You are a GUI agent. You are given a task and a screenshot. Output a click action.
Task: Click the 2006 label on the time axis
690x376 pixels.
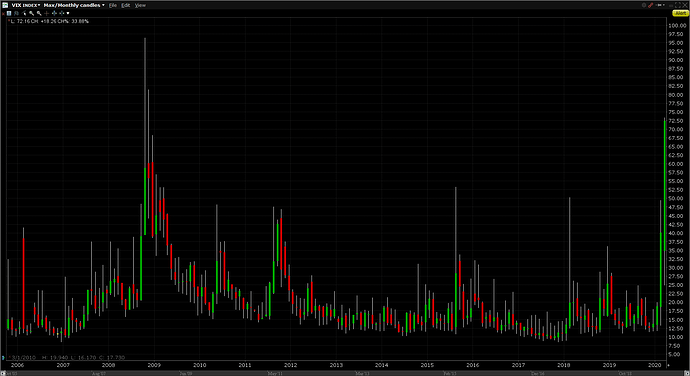tap(17, 365)
